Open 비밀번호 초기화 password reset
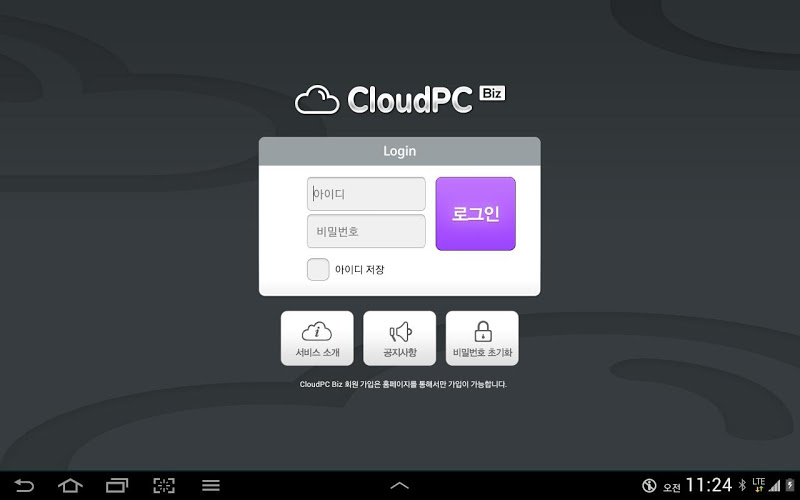The image size is (800, 500). tap(482, 338)
